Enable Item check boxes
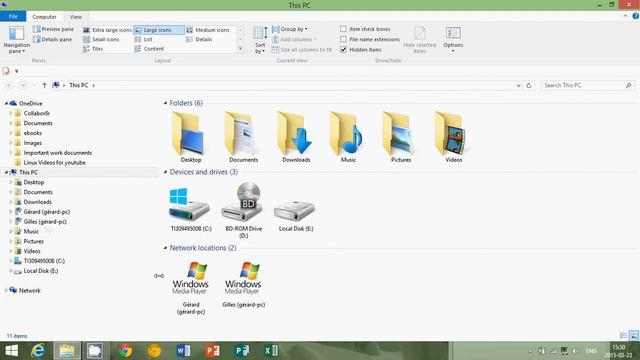This screenshot has height=360, width=640. point(343,29)
